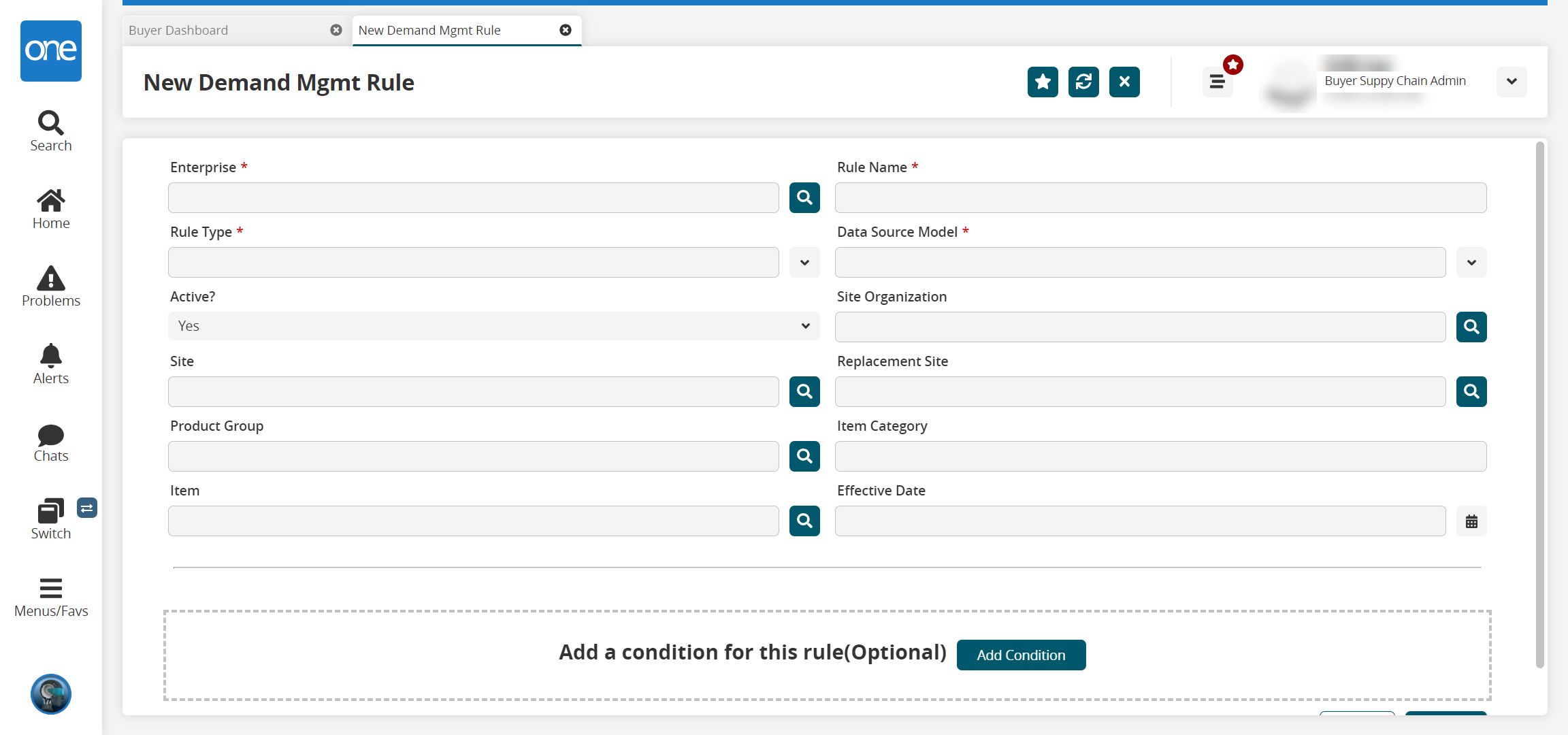Click the Enterprise lookup search icon
1568x735 pixels.
(804, 197)
